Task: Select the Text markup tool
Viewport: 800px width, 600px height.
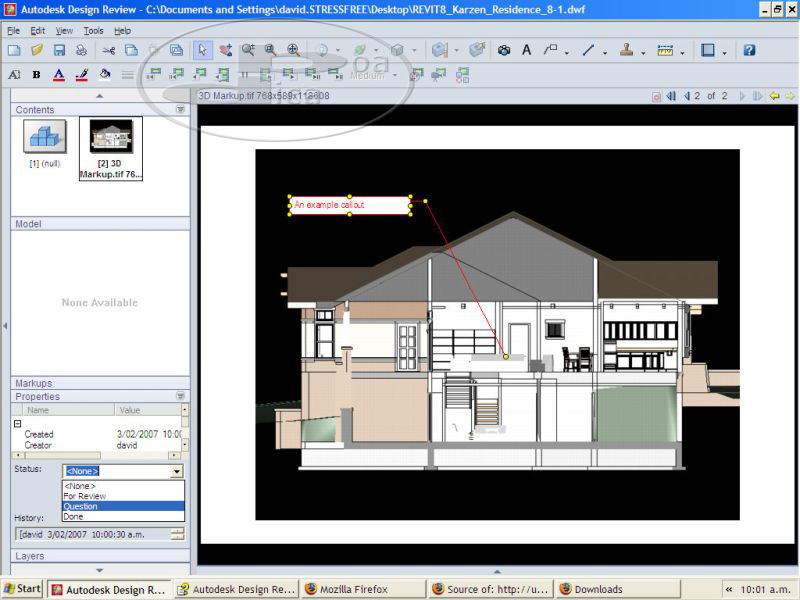Action: pos(527,50)
